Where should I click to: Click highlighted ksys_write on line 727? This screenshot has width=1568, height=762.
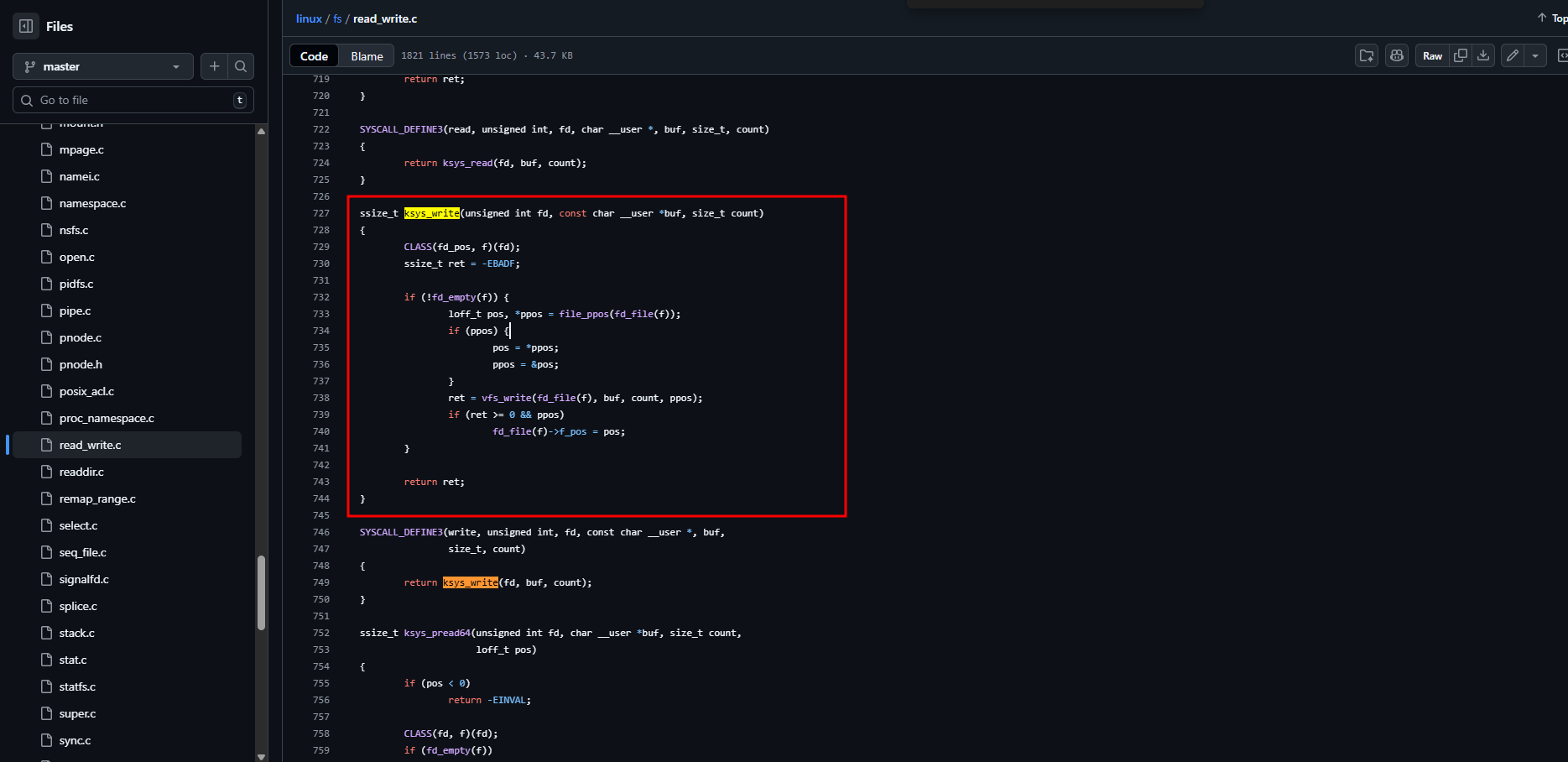[x=432, y=213]
